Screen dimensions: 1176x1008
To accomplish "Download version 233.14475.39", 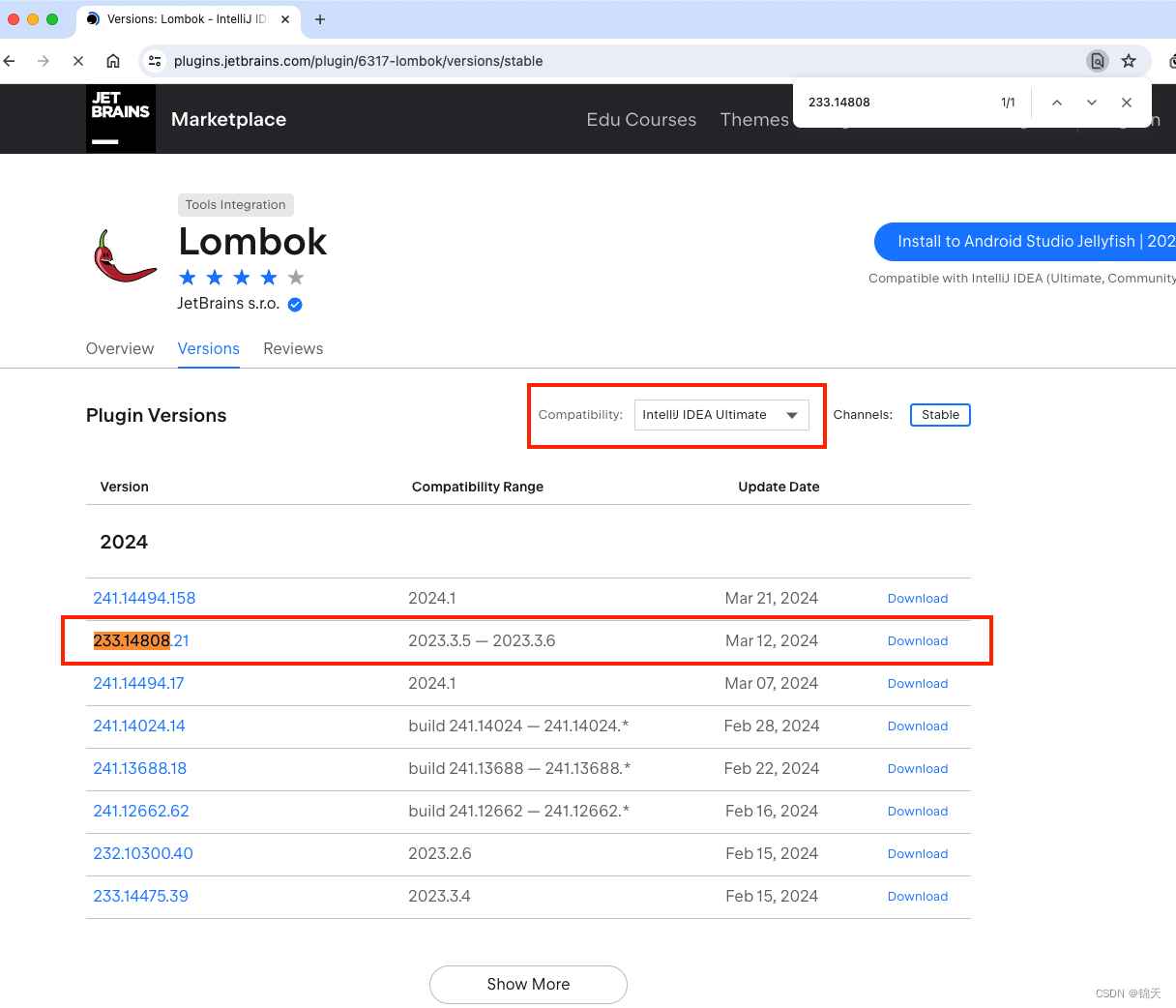I will (x=918, y=897).
